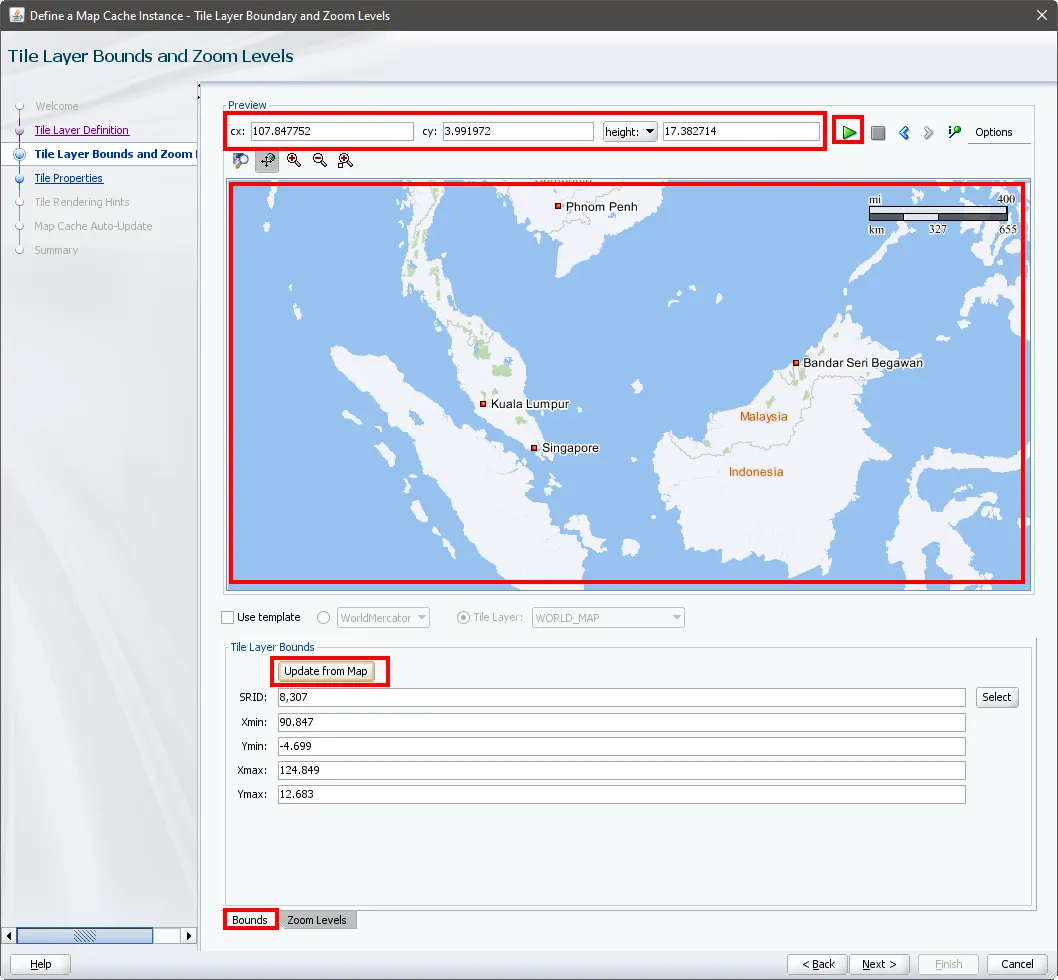Image resolution: width=1058 pixels, height=980 pixels.
Task: Click the green run preview button
Action: tap(849, 132)
